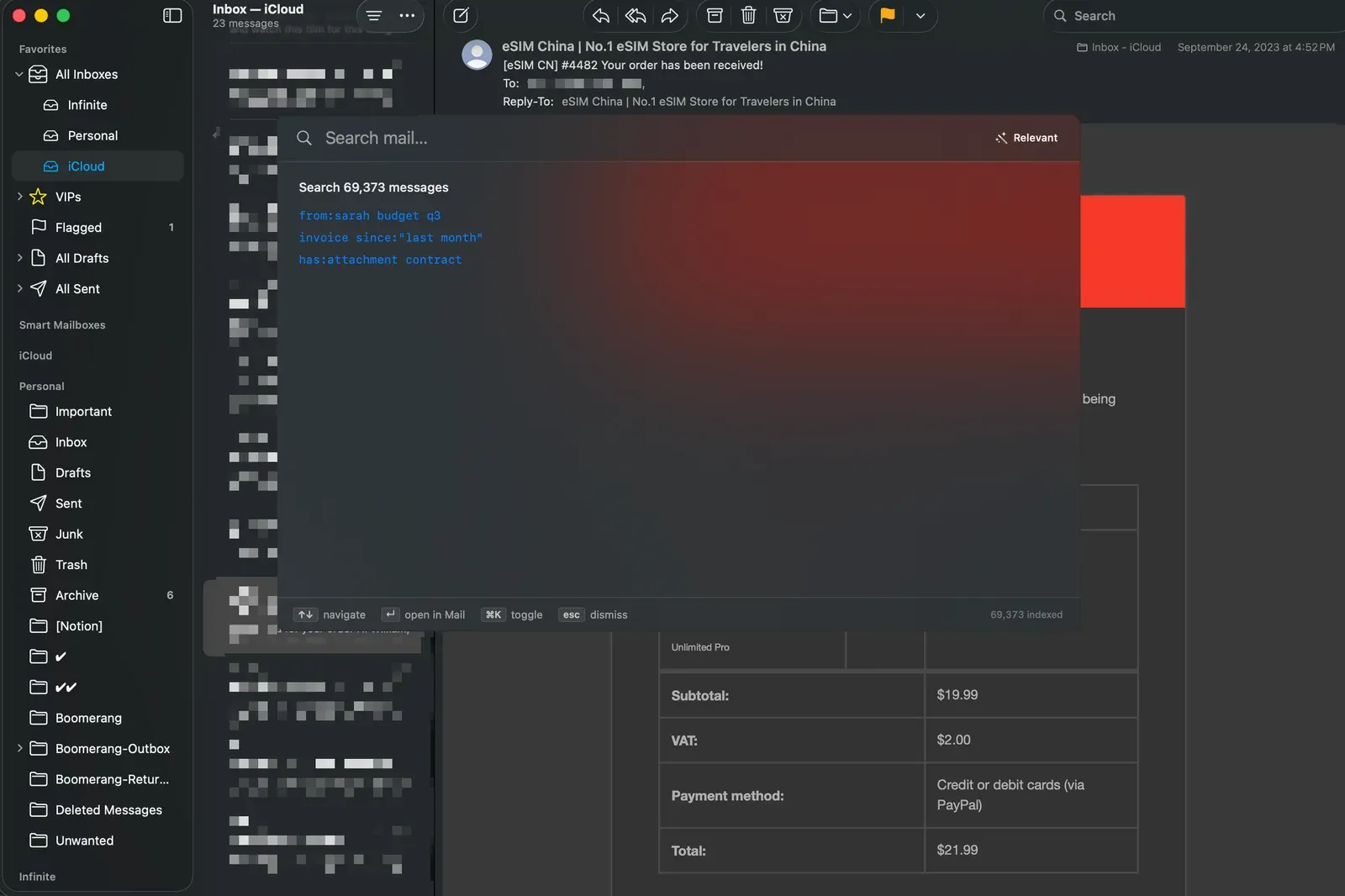Click Reply-To eSIM China address
The width and height of the screenshot is (1345, 896).
pyautogui.click(x=699, y=102)
